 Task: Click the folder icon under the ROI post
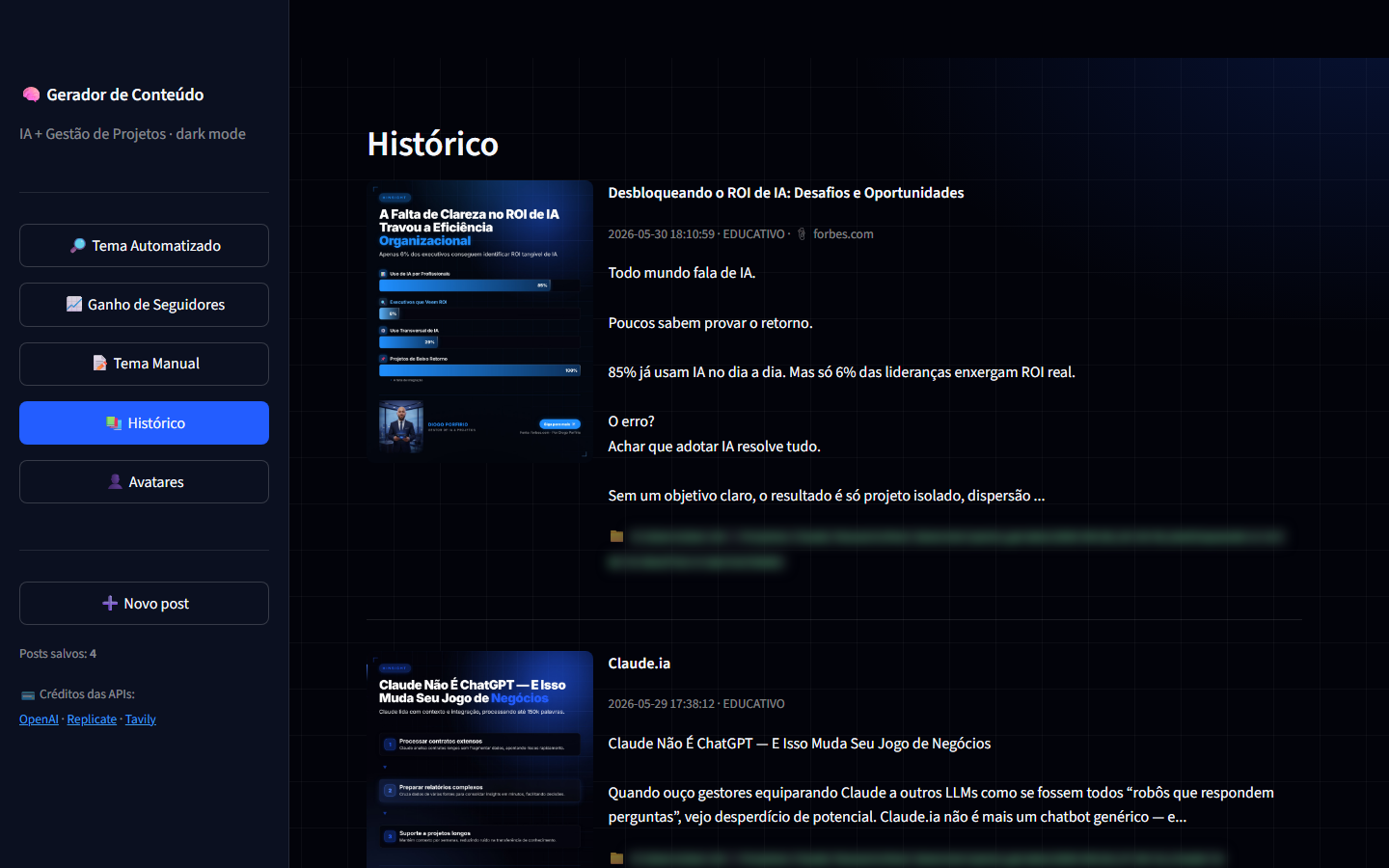click(616, 536)
